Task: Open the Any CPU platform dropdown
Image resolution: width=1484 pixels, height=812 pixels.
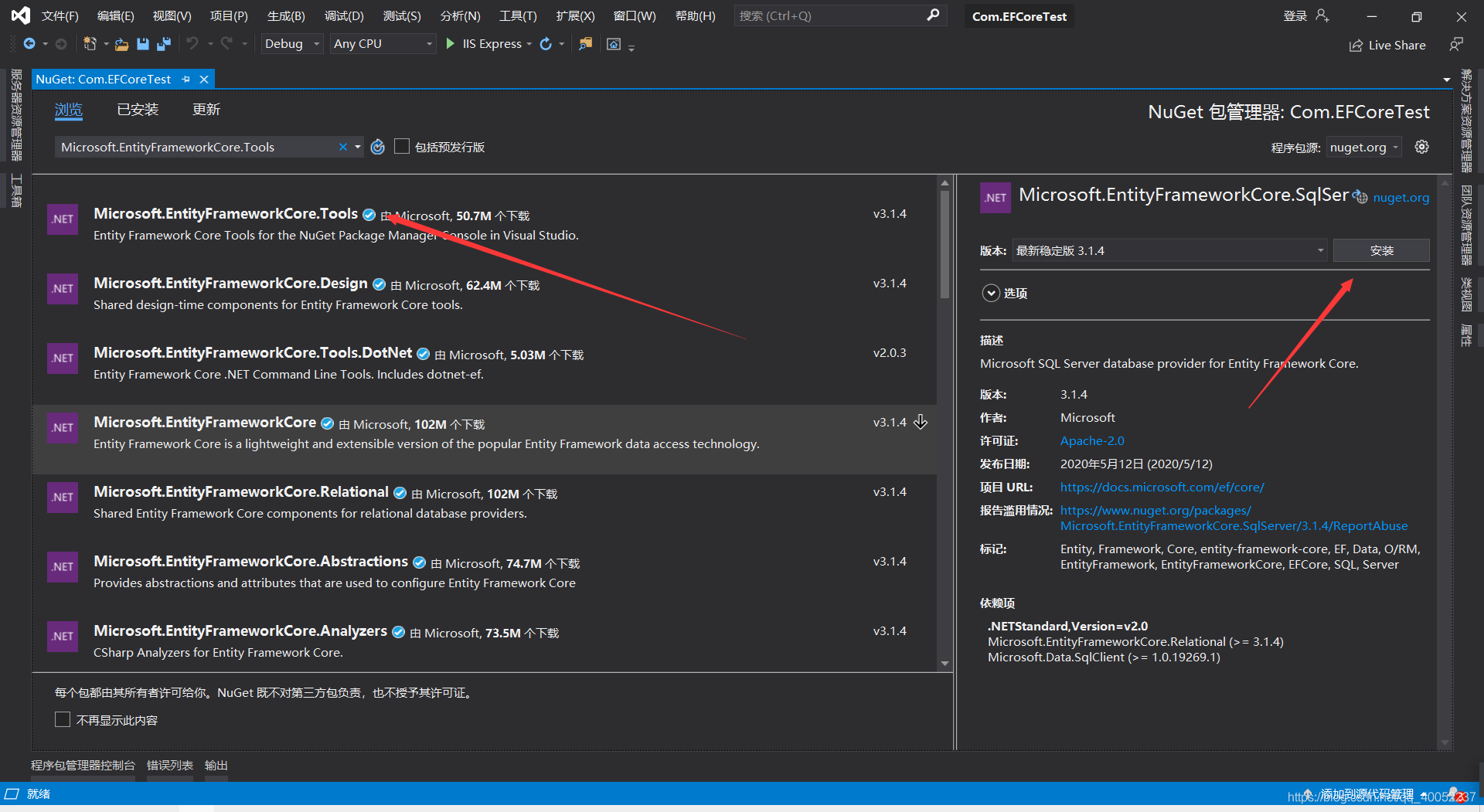Action: tap(383, 44)
